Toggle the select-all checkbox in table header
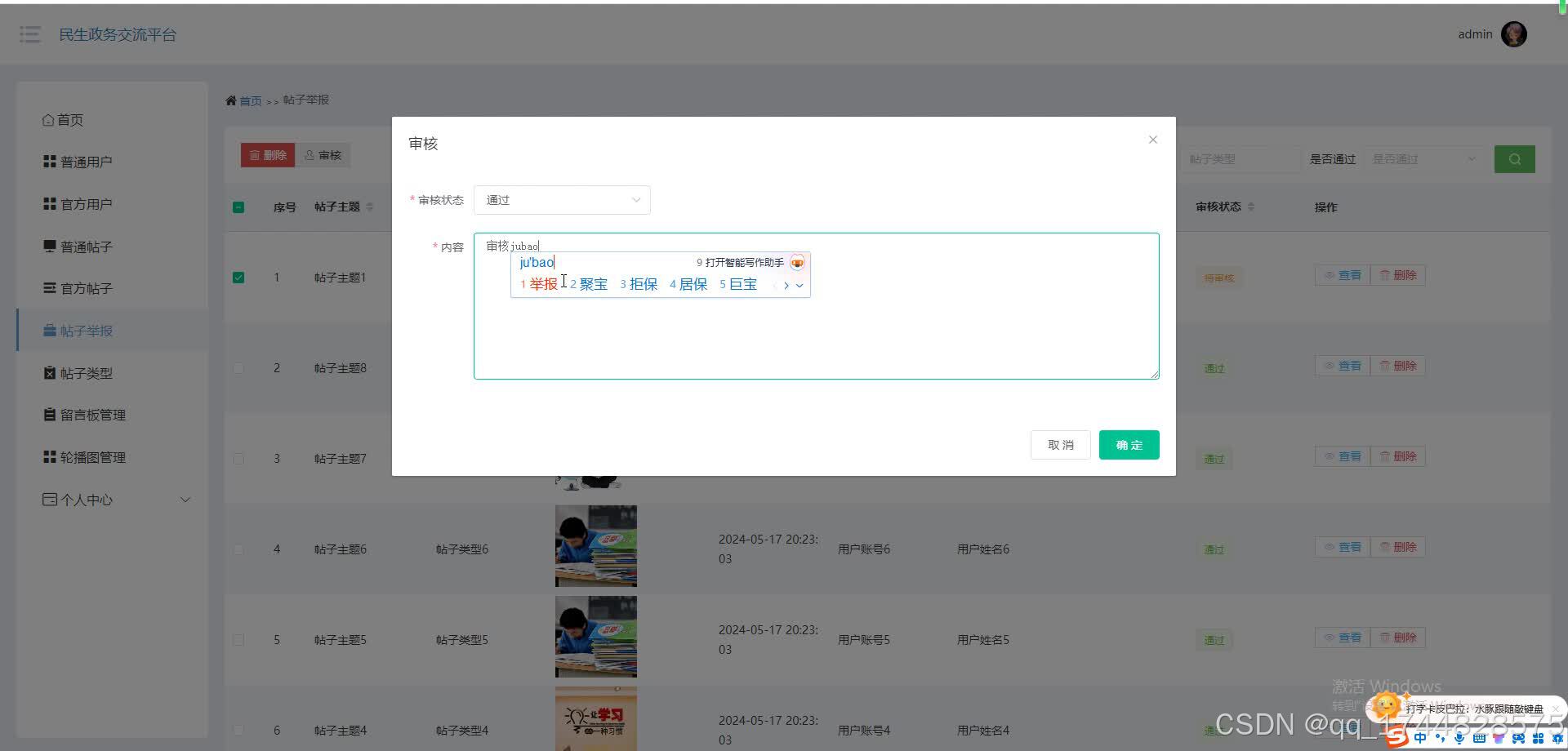1568x751 pixels. pyautogui.click(x=238, y=207)
